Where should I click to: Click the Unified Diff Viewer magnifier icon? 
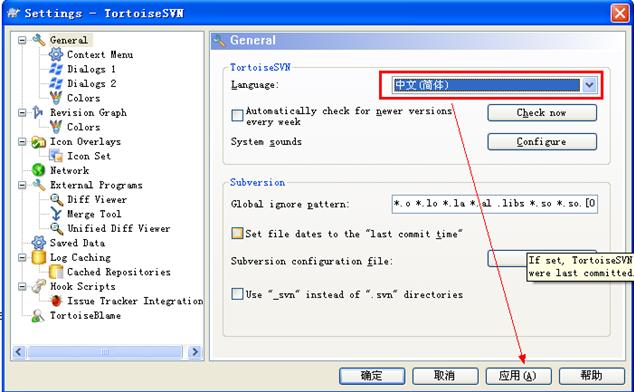coord(56,229)
